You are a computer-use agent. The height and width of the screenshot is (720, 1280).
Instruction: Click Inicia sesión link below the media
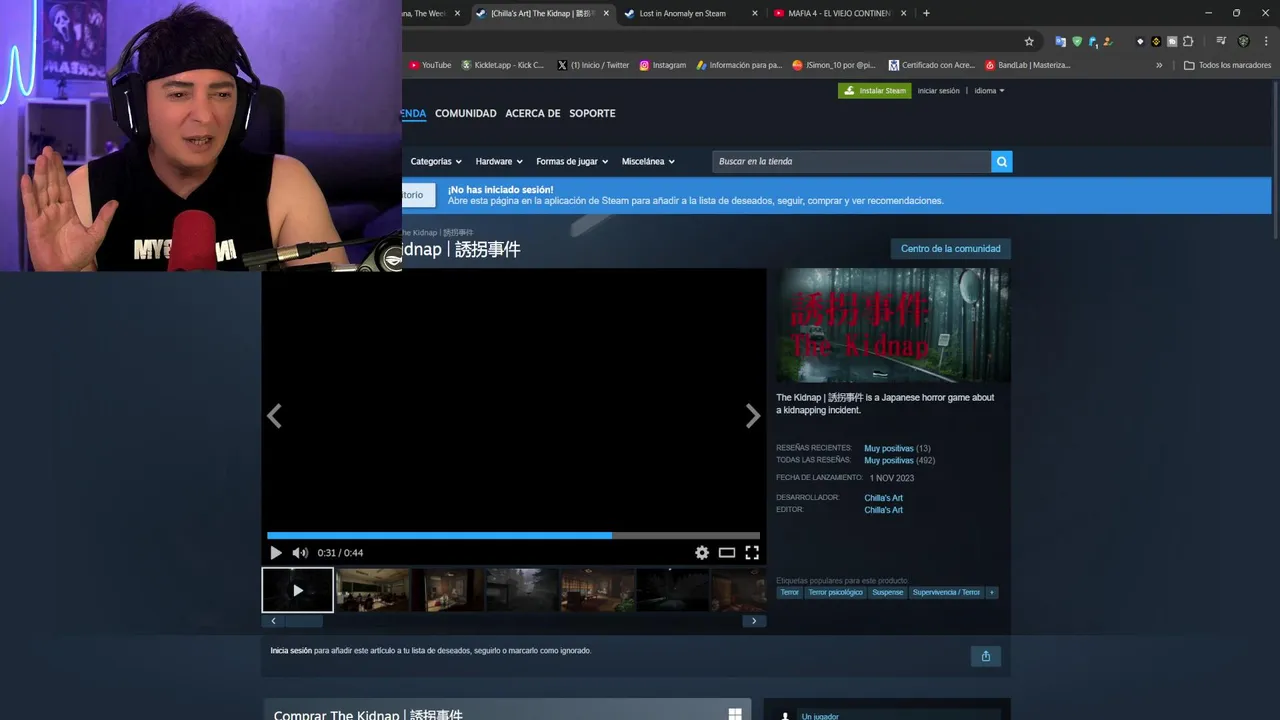tap(291, 651)
